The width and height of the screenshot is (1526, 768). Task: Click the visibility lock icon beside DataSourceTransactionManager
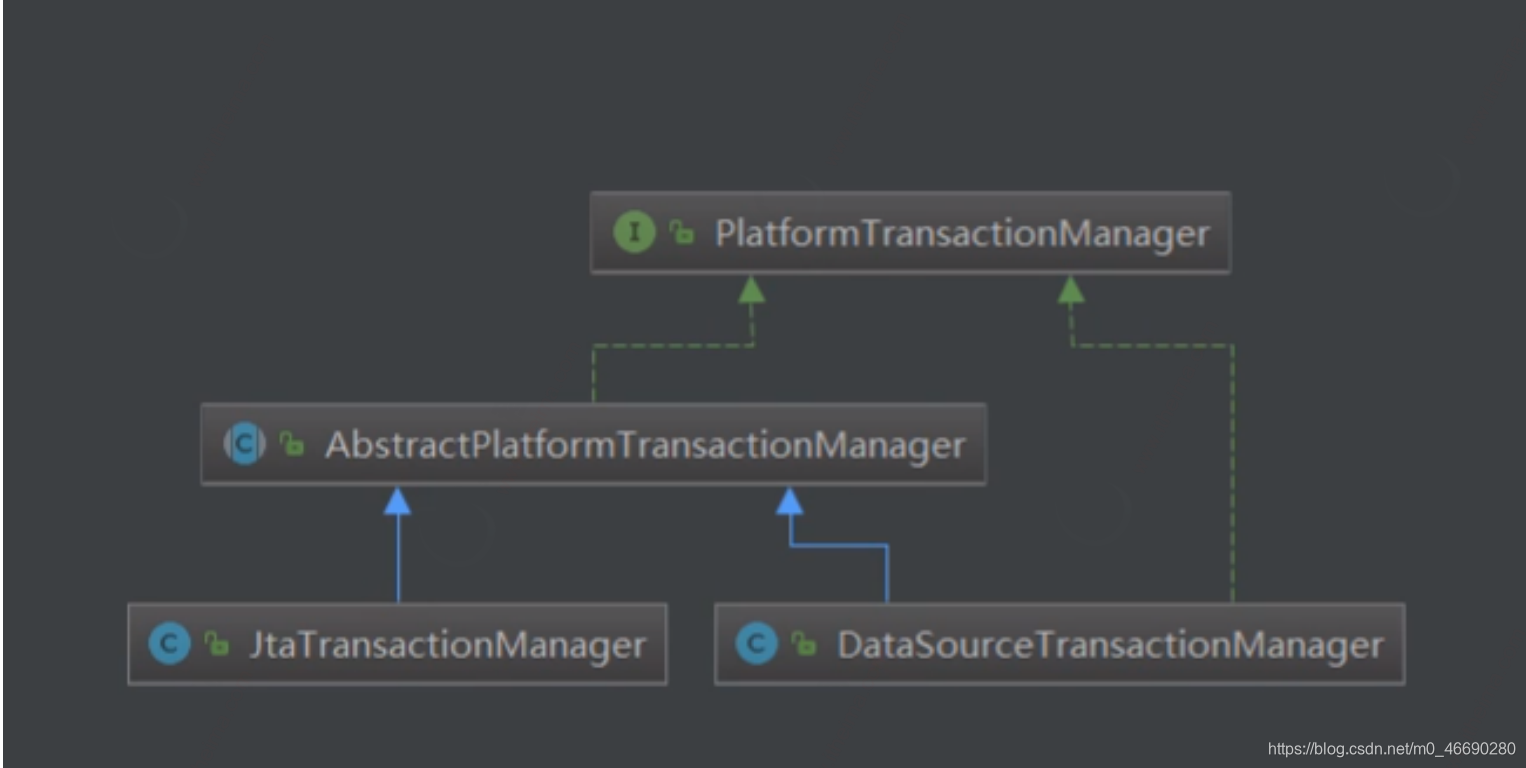click(804, 645)
